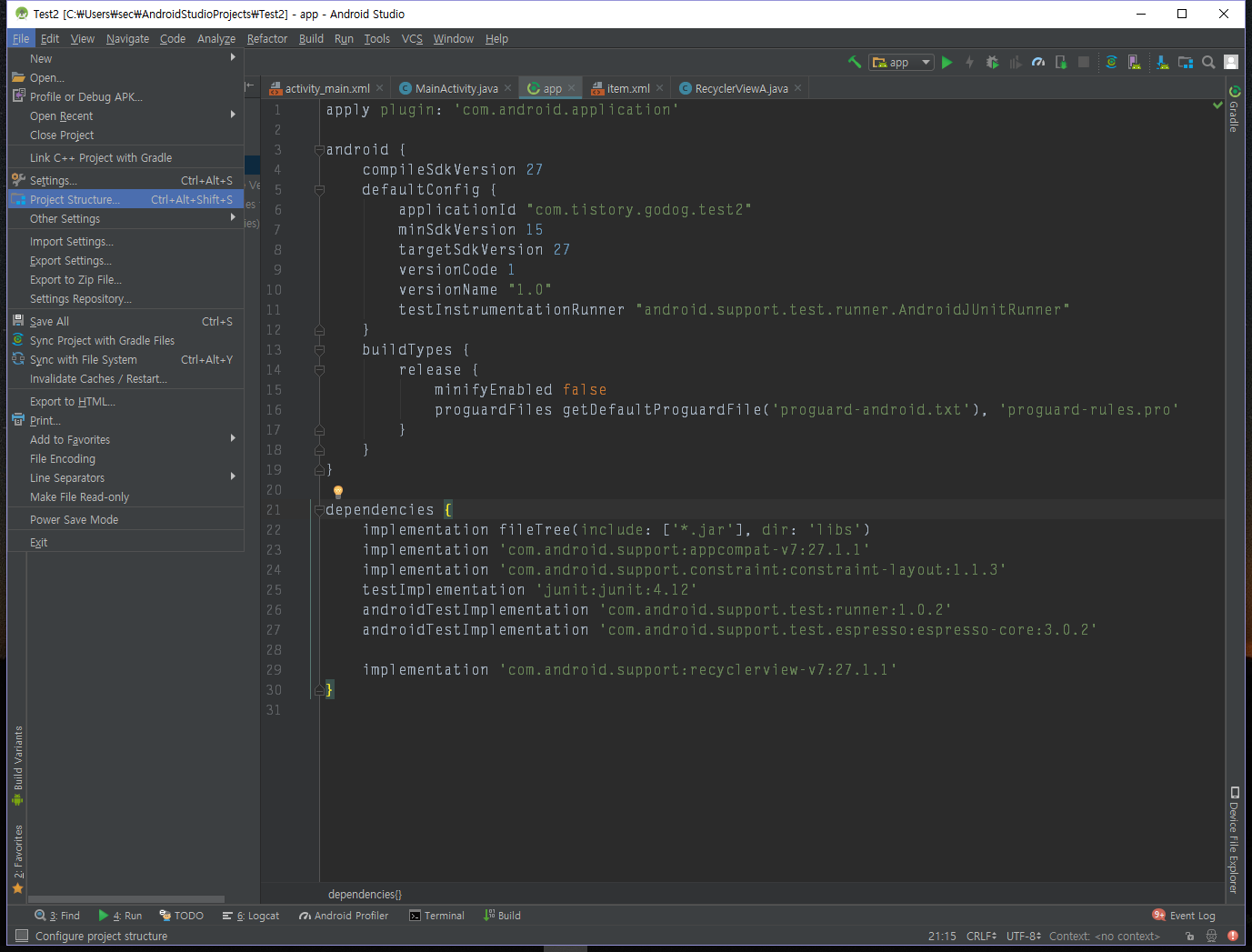The height and width of the screenshot is (952, 1252).
Task: Open the Find tool window
Action: 57,916
